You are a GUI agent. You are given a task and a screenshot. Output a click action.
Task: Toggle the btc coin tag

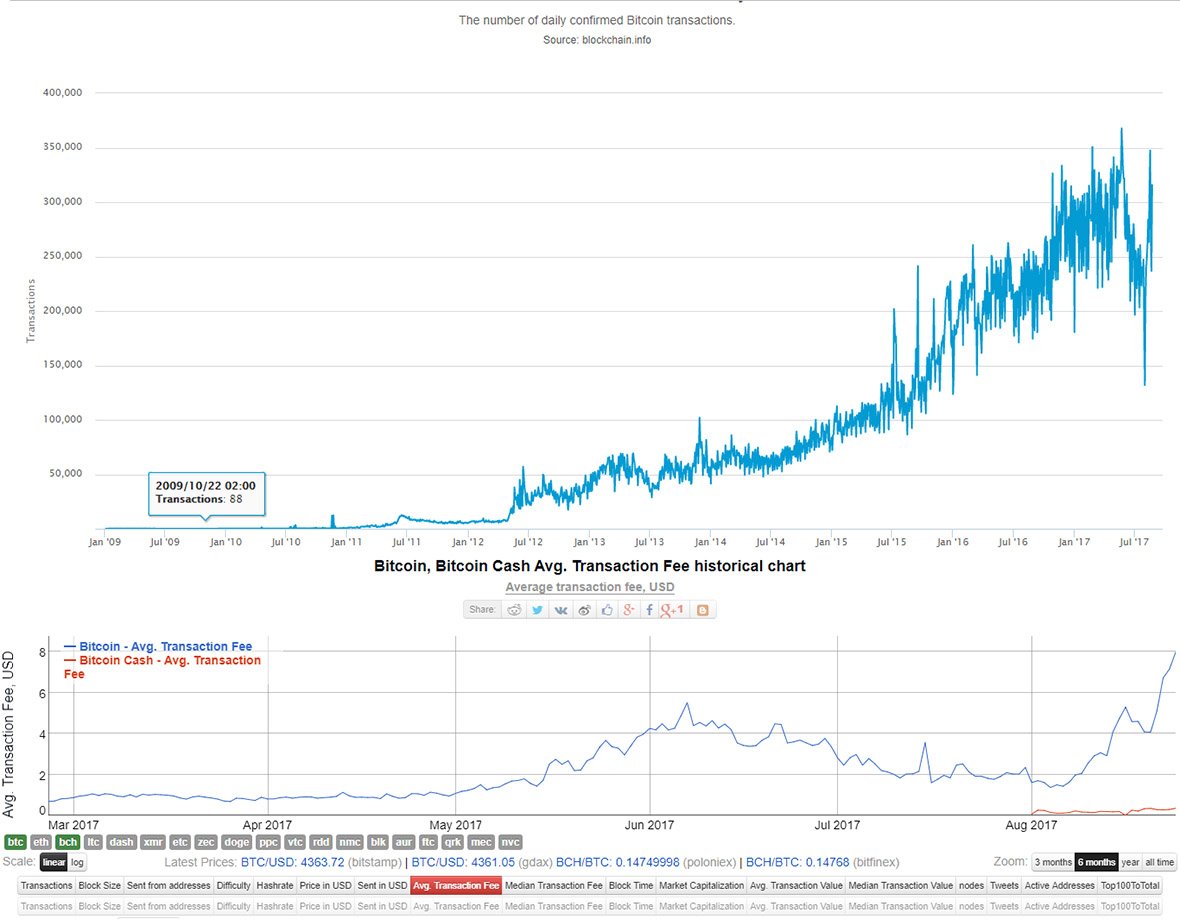coord(15,842)
